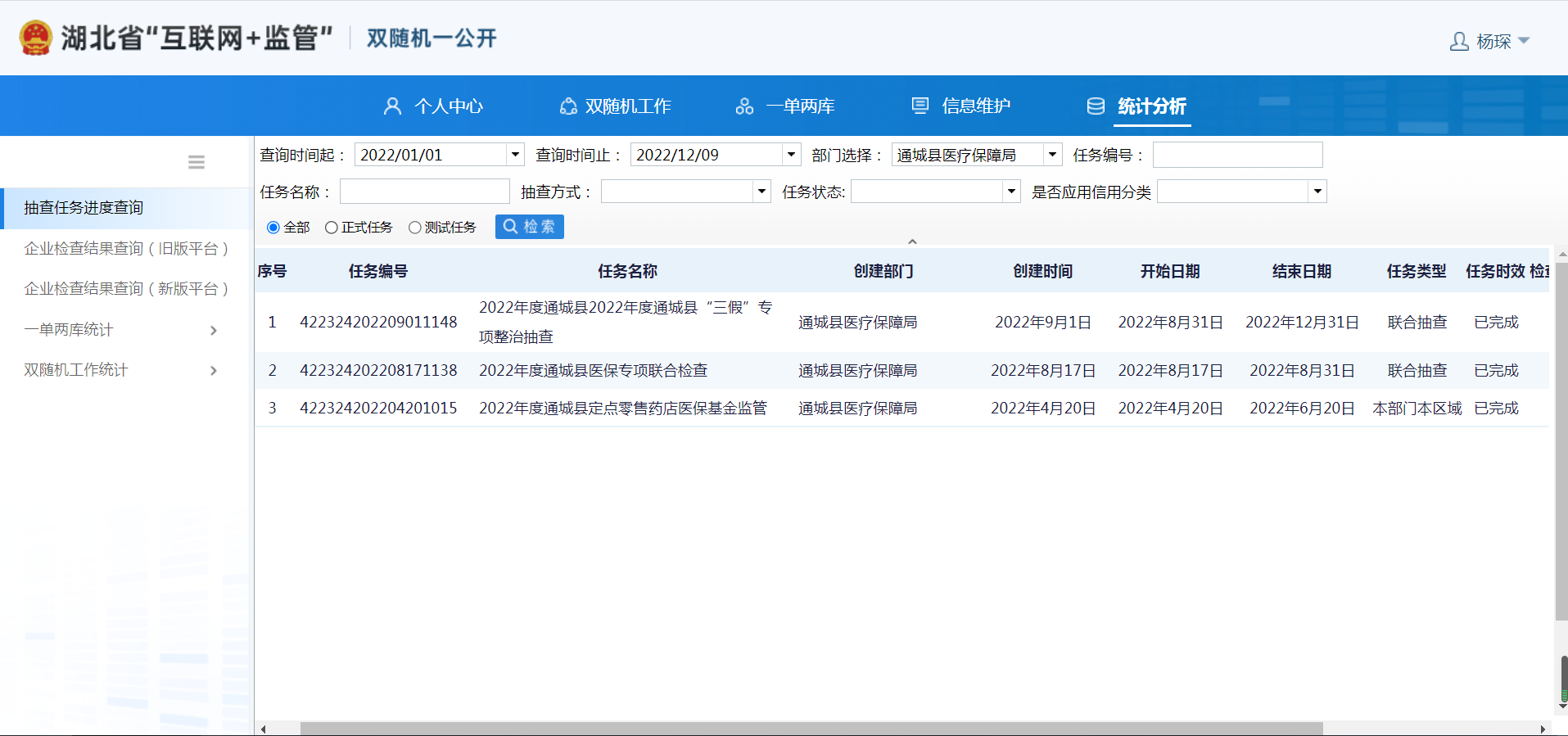Click the 信息维护 icon
The height and width of the screenshot is (736, 1568).
(x=920, y=106)
